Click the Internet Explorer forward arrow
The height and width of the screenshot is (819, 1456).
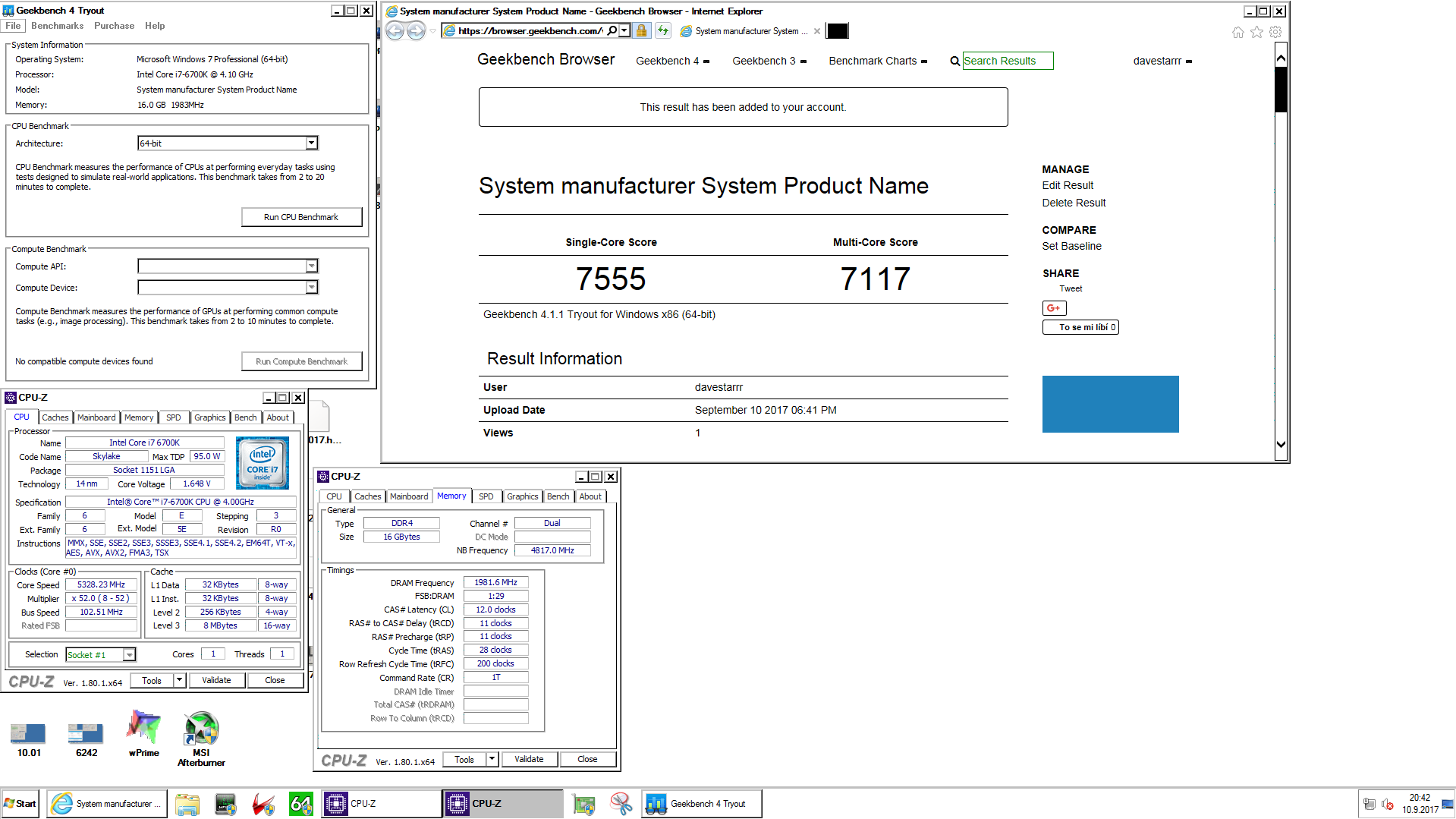417,30
